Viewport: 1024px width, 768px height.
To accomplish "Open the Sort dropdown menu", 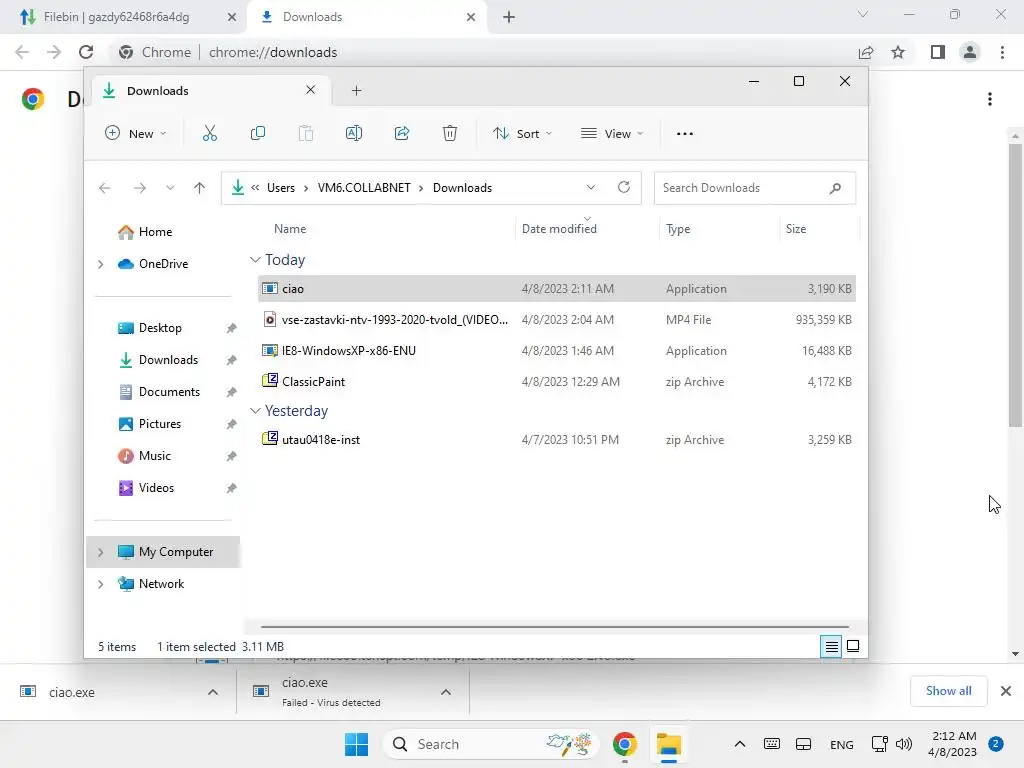I will pyautogui.click(x=522, y=134).
